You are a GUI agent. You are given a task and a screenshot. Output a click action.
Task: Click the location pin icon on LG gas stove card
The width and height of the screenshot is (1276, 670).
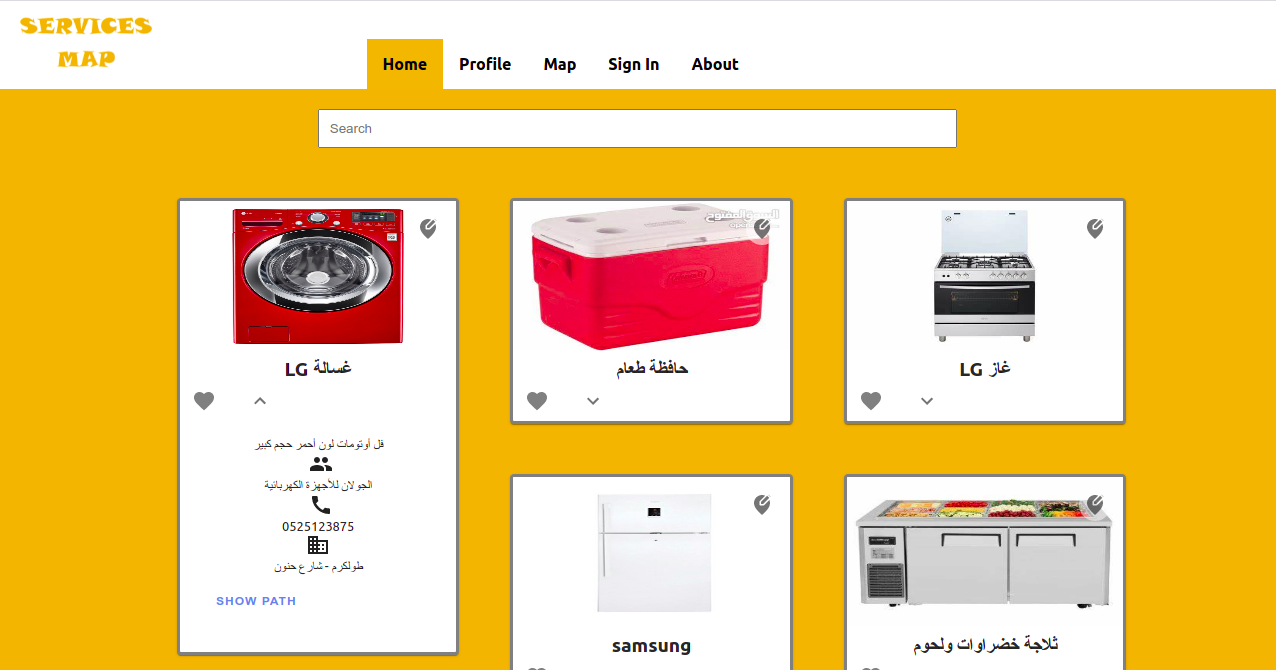1095,228
